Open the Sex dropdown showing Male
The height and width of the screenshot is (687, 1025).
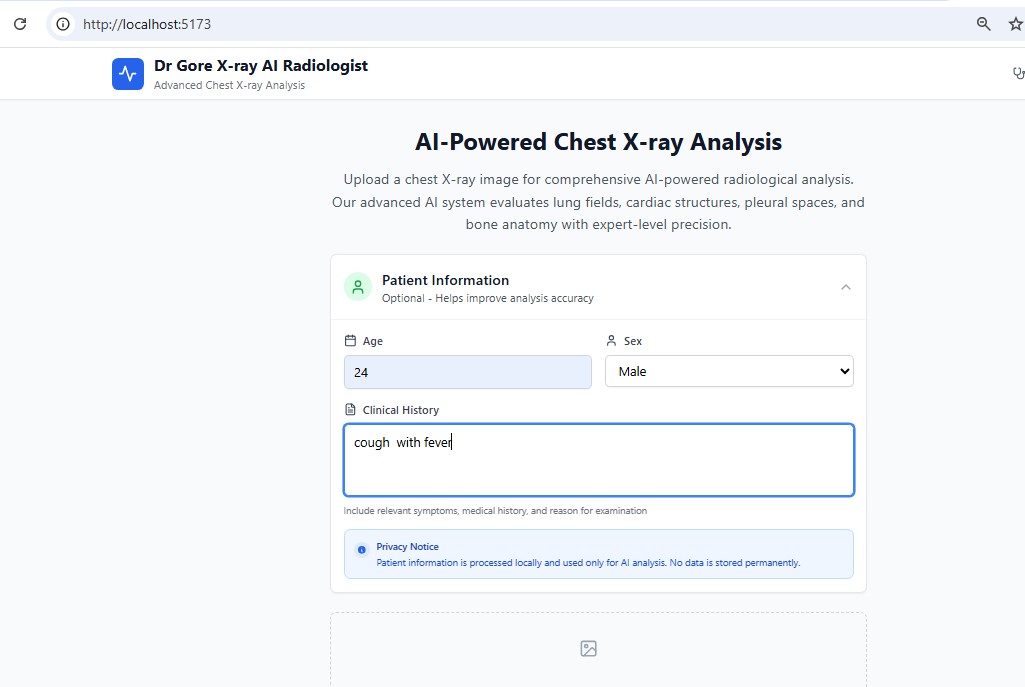tap(728, 371)
